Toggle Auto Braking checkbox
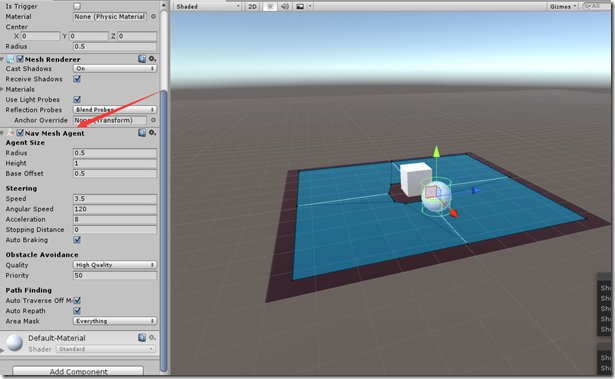615x379 pixels. point(77,240)
